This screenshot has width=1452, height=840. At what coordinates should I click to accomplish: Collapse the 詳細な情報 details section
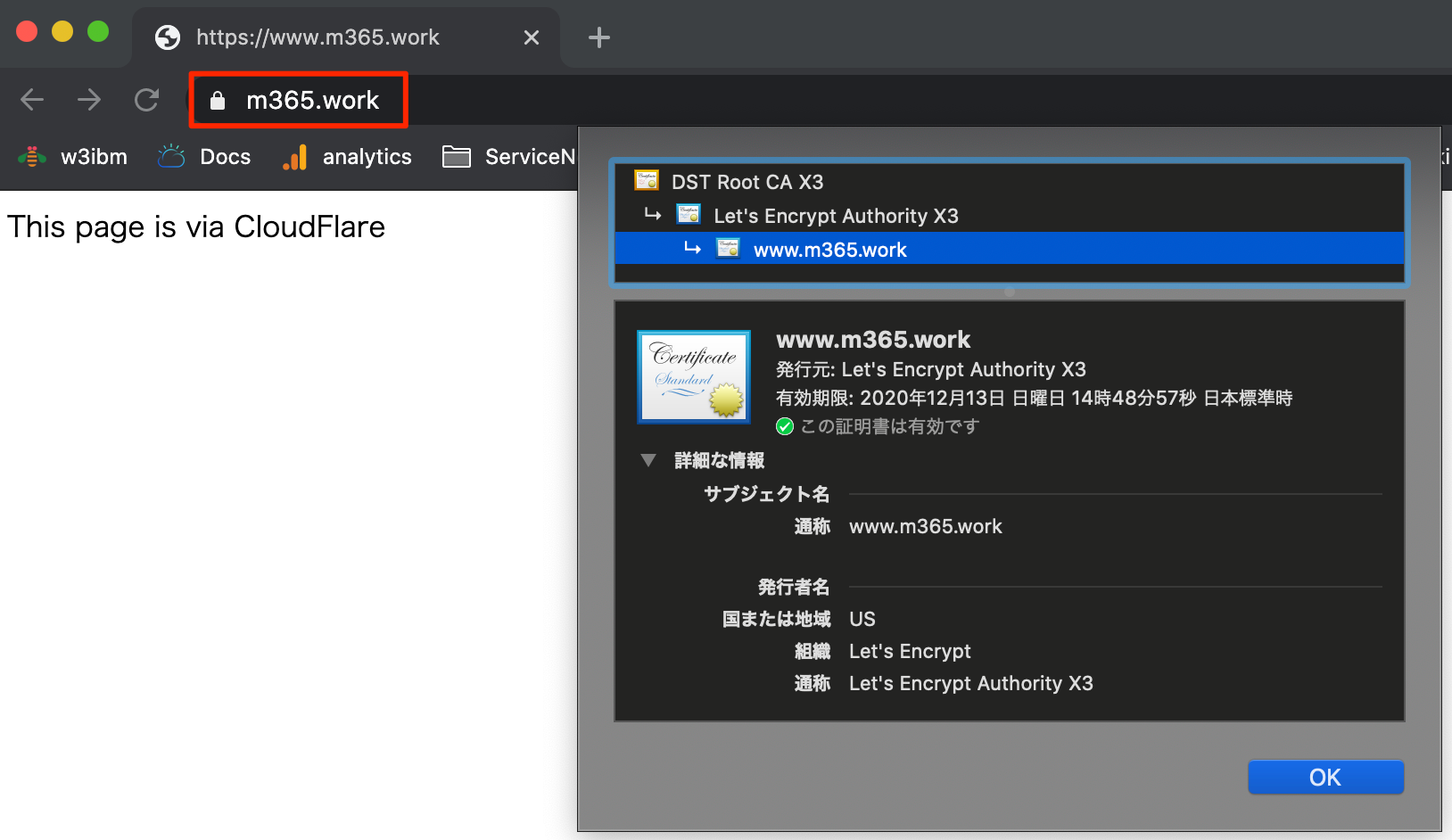(648, 460)
